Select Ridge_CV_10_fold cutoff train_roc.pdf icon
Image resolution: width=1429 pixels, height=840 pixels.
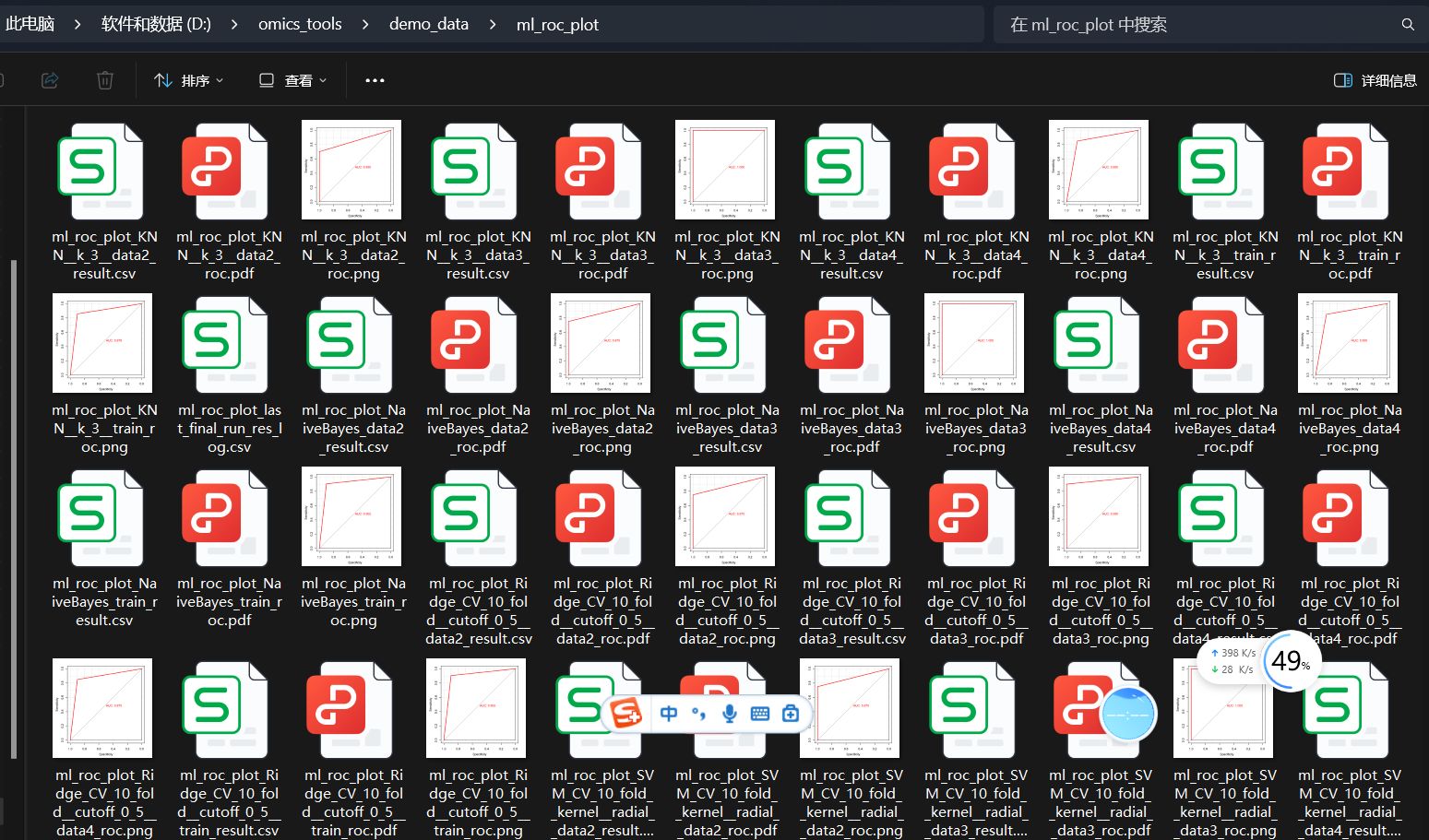point(351,710)
